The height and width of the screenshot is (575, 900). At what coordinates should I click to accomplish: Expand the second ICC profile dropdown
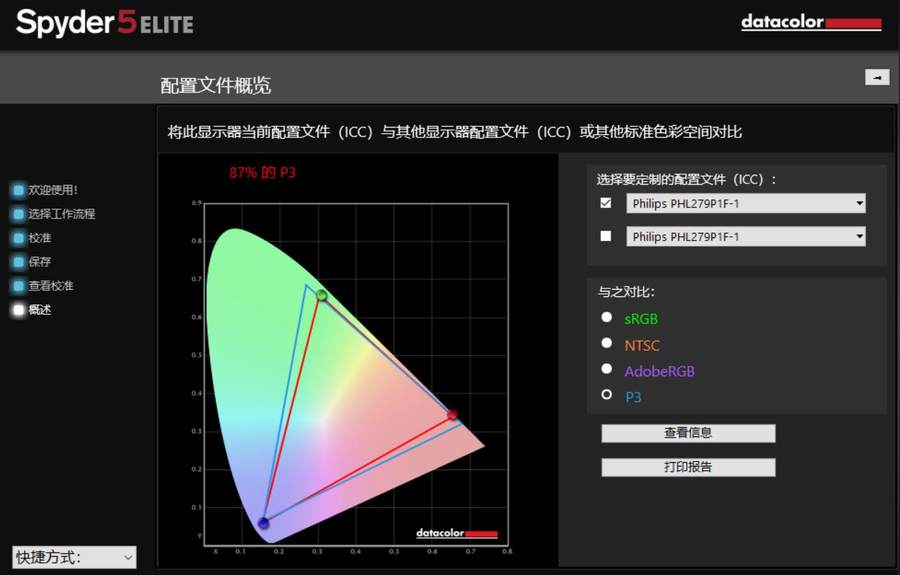pyautogui.click(x=745, y=237)
